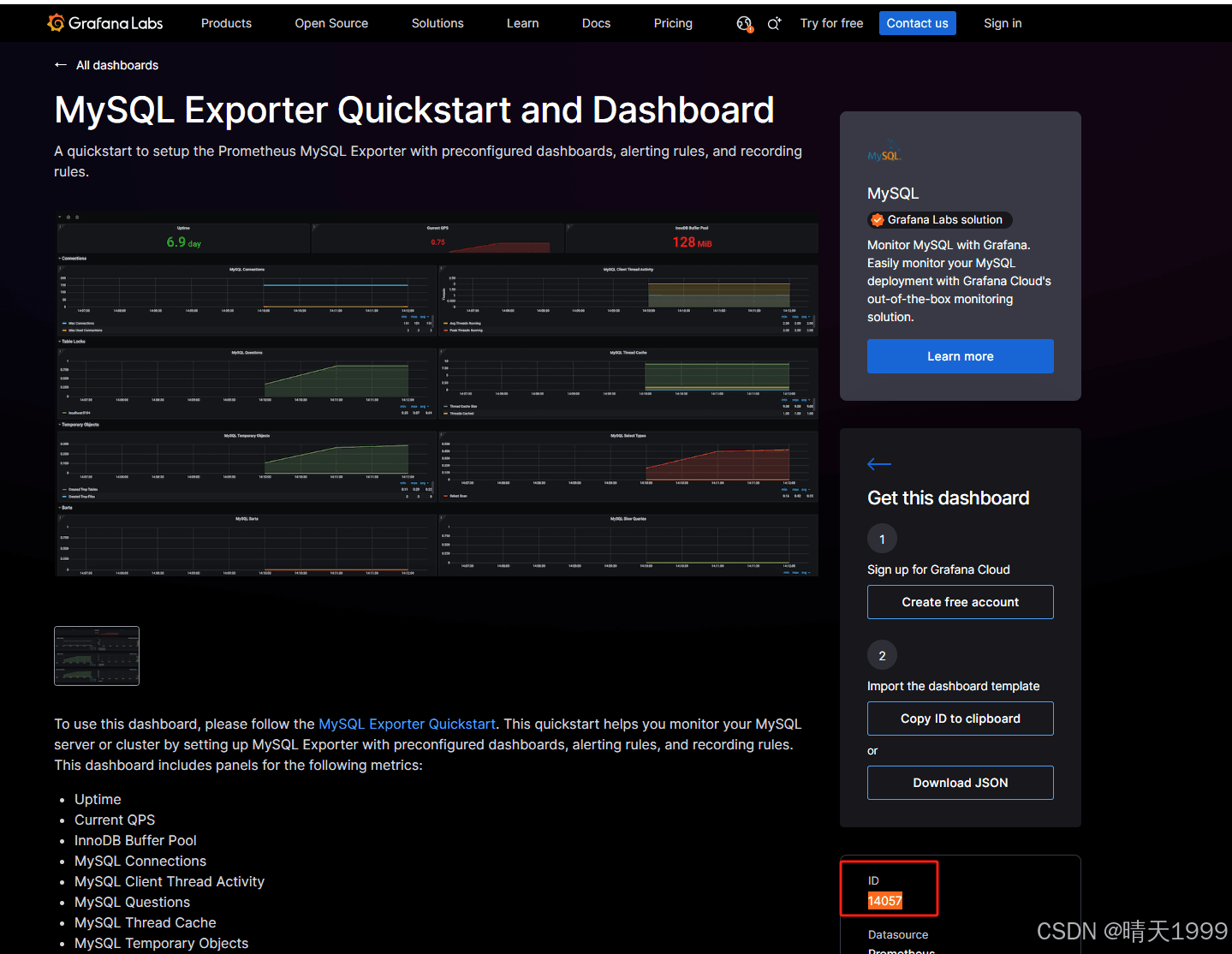Click the dashboard ID 14057
This screenshot has height=954, width=1232.
point(884,901)
